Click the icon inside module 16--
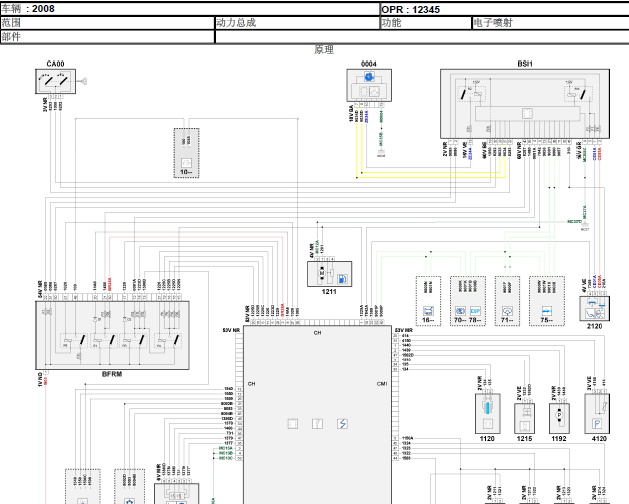This screenshot has width=629, height=504. click(x=428, y=311)
